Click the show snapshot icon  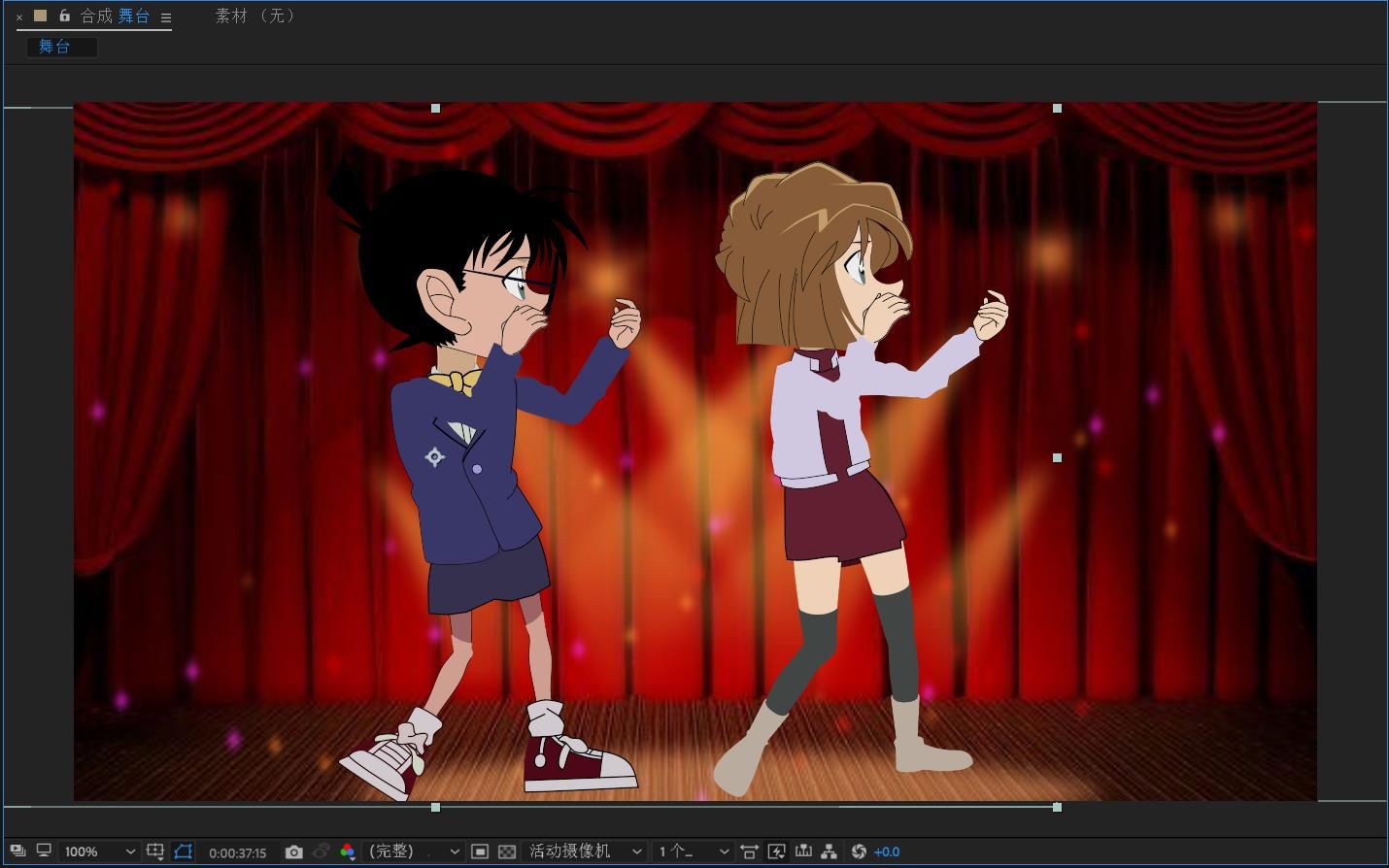(321, 851)
